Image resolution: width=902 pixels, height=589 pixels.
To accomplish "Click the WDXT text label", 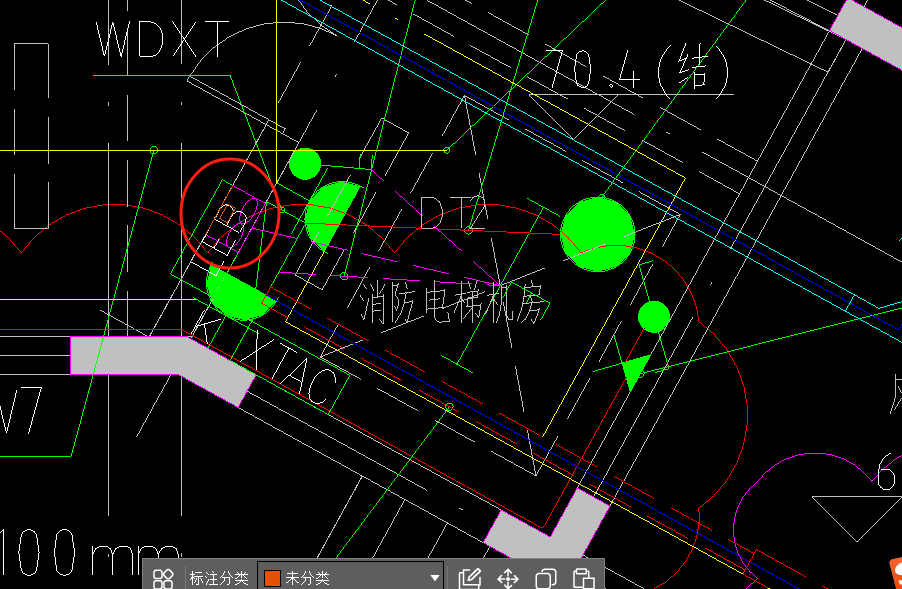I will click(x=162, y=39).
